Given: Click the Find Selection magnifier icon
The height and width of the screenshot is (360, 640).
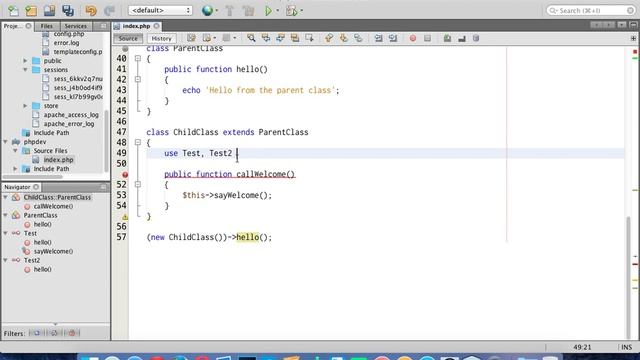Looking at the screenshot, I should pyautogui.click(x=251, y=38).
